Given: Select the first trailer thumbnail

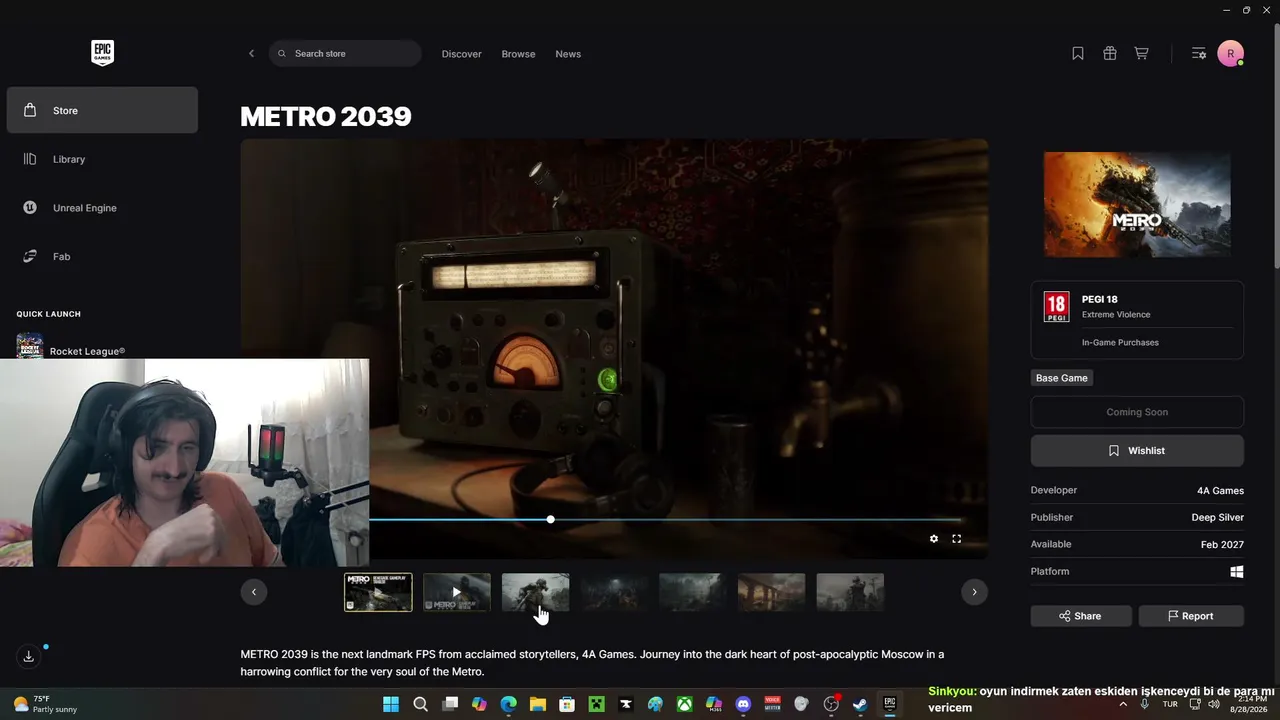Looking at the screenshot, I should click(378, 592).
